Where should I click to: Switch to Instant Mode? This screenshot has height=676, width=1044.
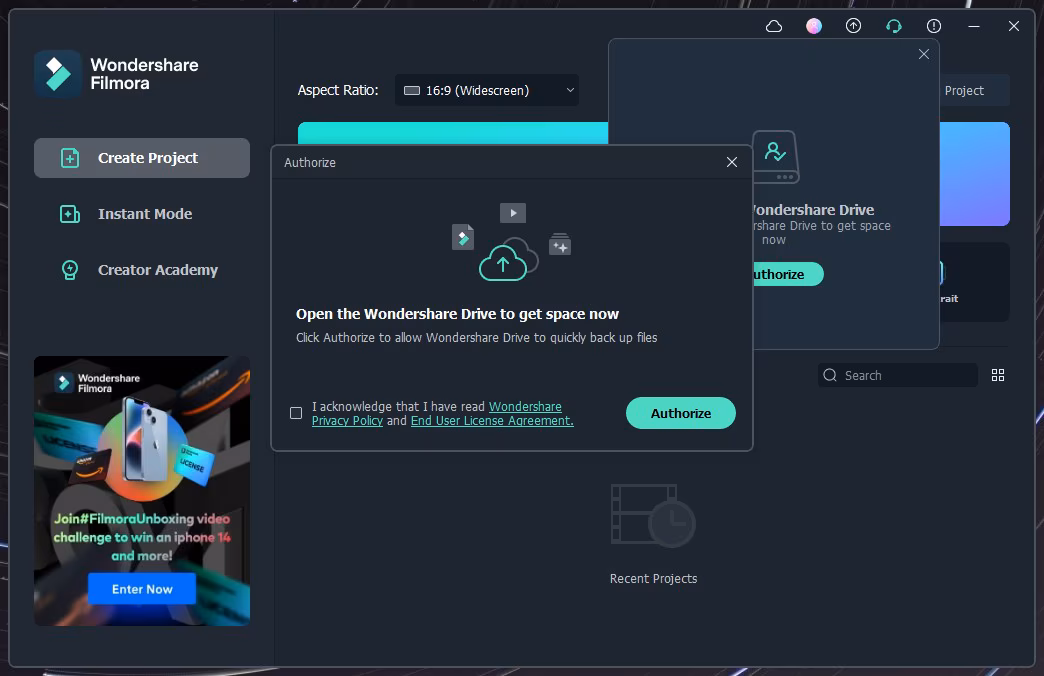[142, 214]
